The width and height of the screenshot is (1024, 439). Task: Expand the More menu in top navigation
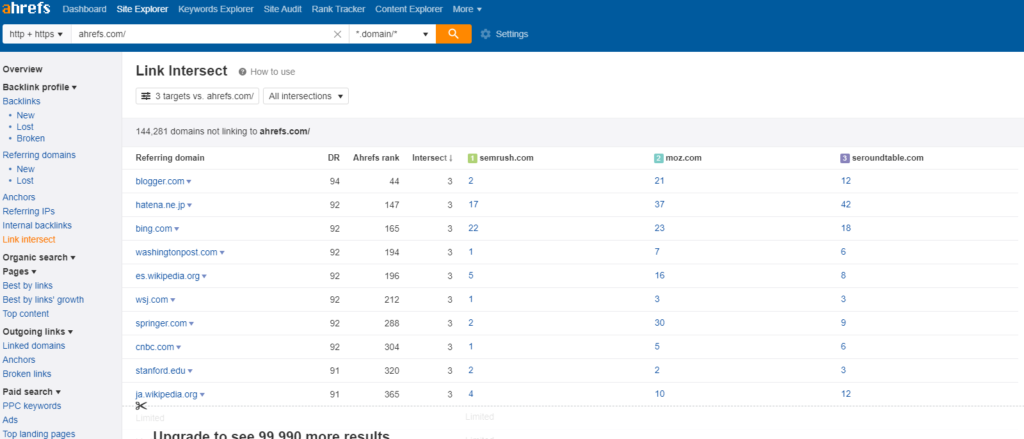pos(467,9)
